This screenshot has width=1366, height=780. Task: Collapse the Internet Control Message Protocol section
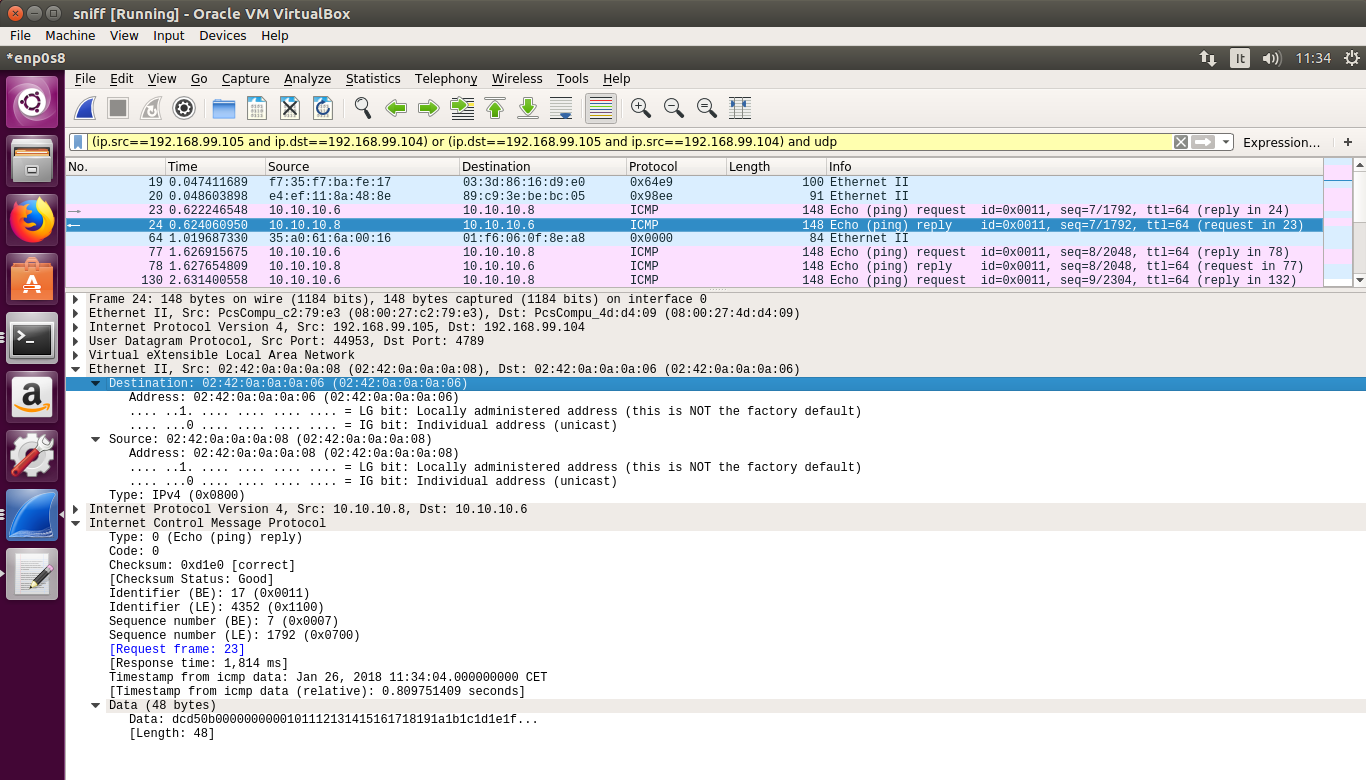pos(76,522)
